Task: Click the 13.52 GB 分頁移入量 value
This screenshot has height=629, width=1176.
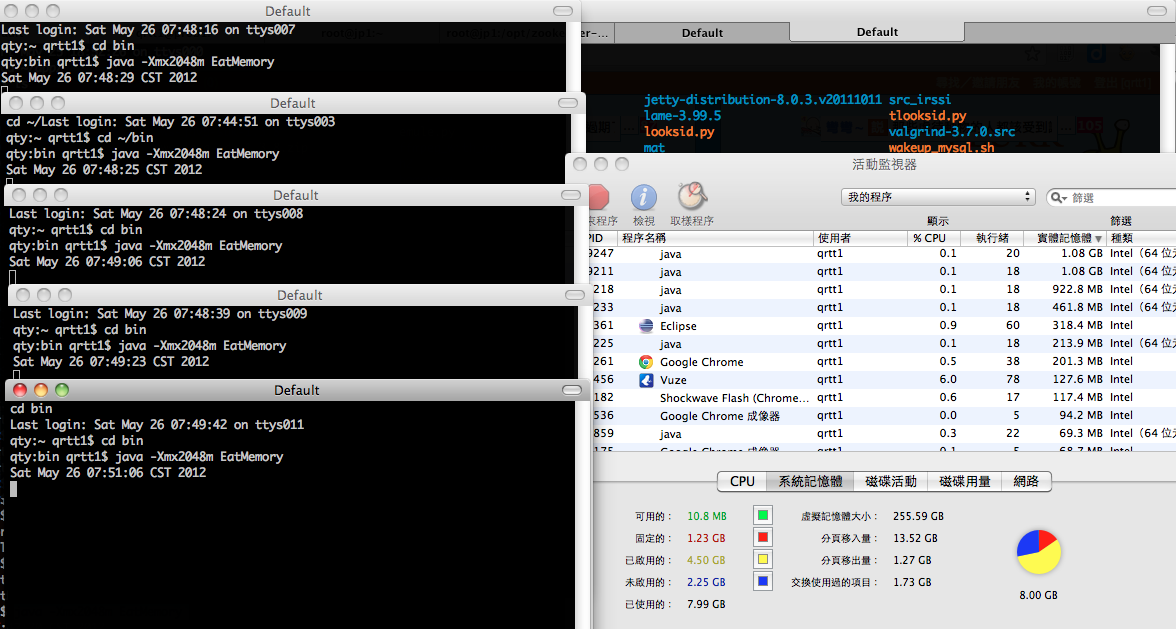Action: [x=915, y=538]
